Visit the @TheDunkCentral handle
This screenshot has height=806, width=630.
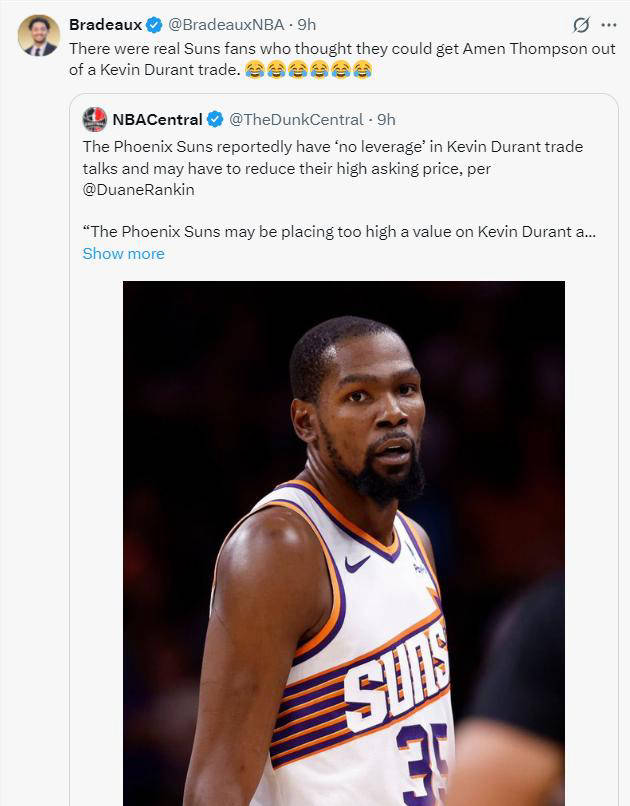pyautogui.click(x=296, y=120)
